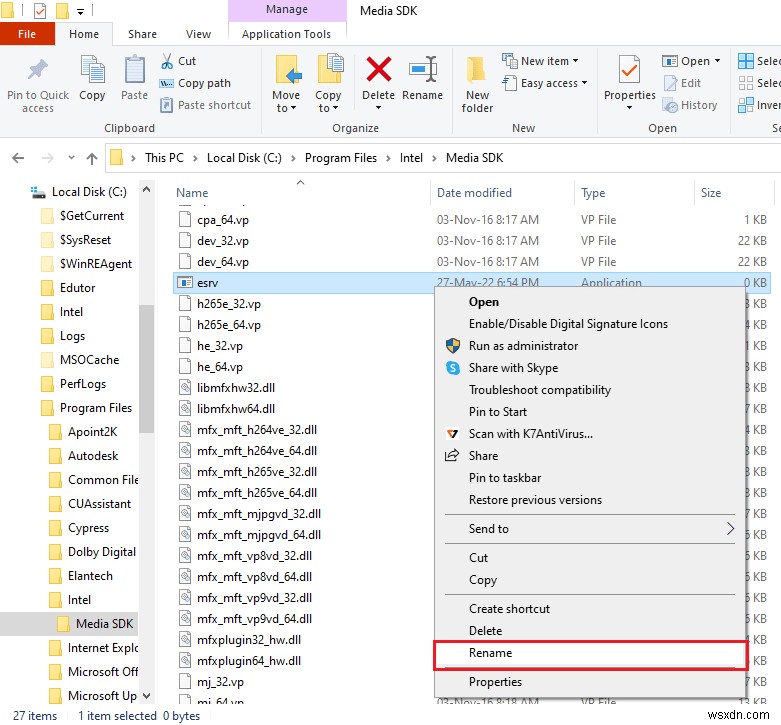
Task: Click the Paste clipboard icon
Action: [134, 70]
